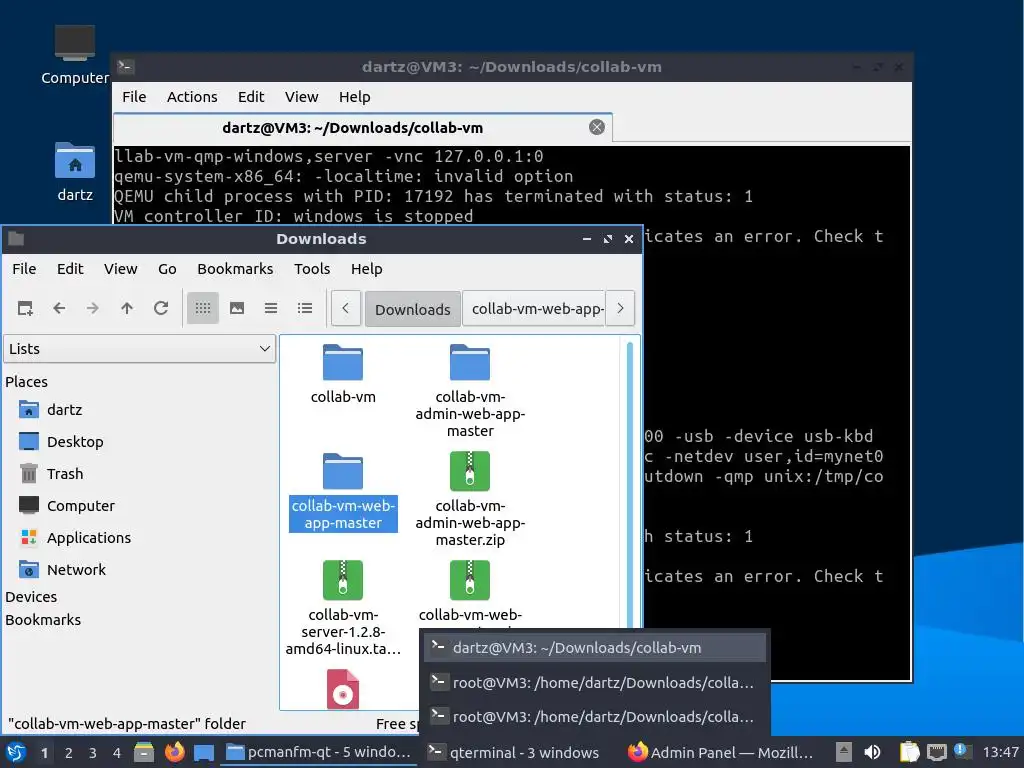Viewport: 1024px width, 768px height.
Task: Select the Downloads path button
Action: [x=413, y=309]
